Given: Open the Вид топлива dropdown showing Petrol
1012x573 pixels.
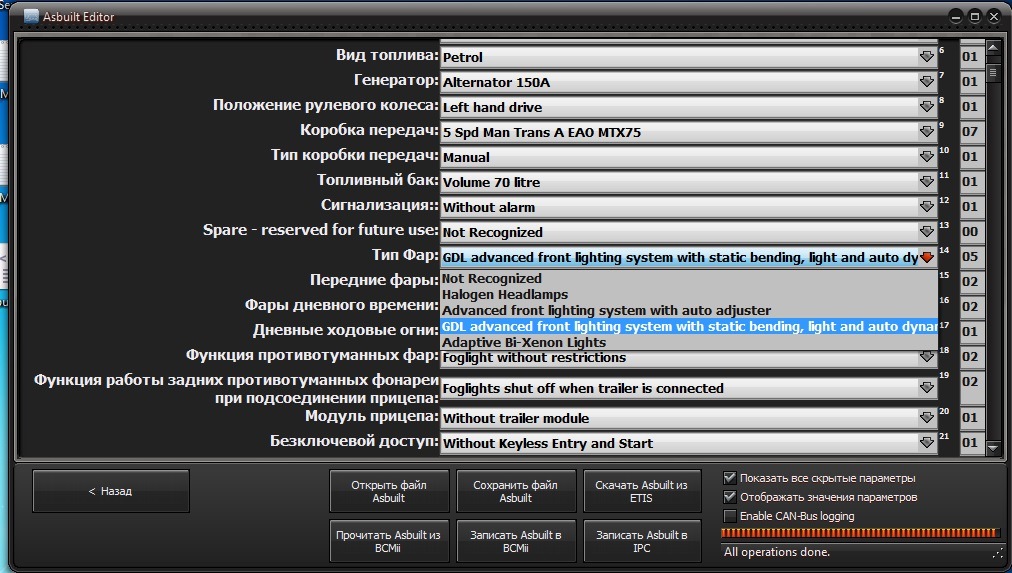Looking at the screenshot, I should coord(689,57).
